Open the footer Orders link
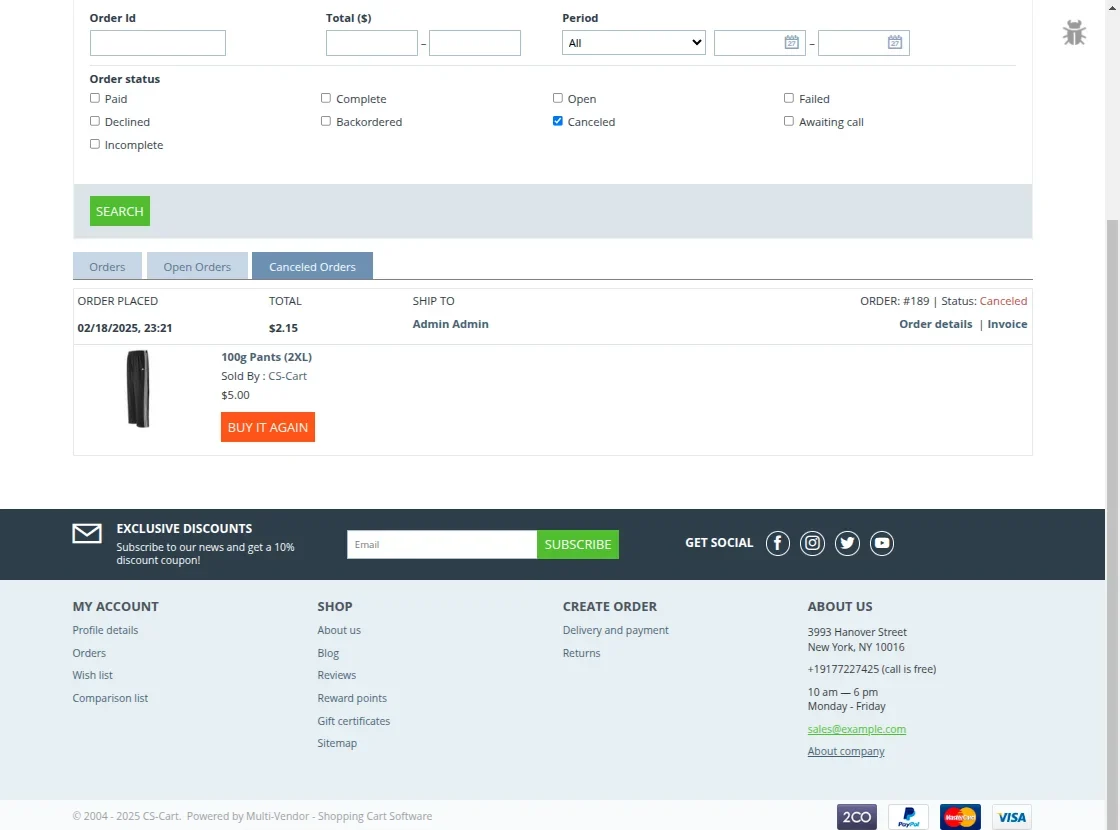Screen dimensions: 1120x830 click(89, 653)
